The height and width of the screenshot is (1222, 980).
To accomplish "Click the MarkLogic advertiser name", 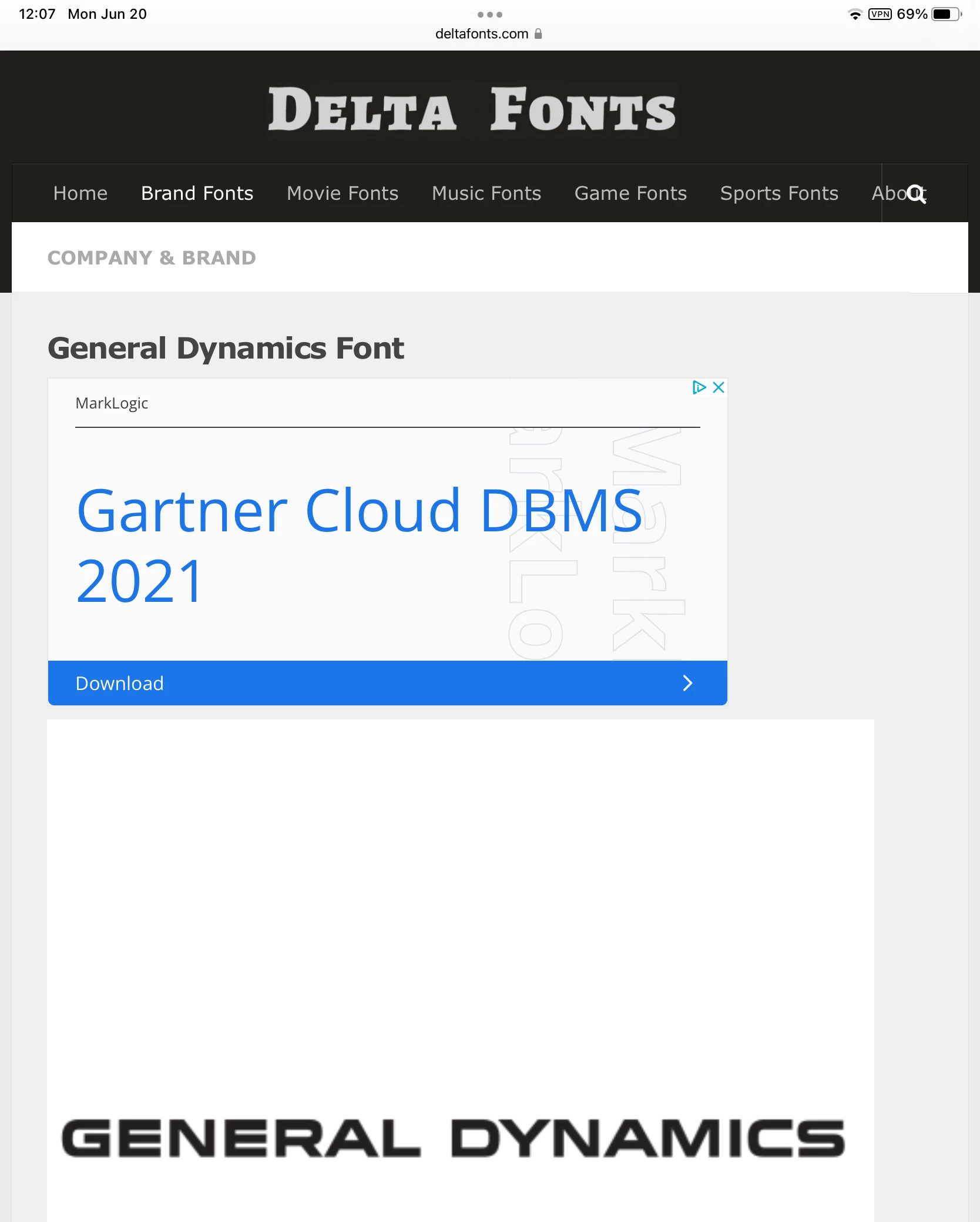I will 112,403.
